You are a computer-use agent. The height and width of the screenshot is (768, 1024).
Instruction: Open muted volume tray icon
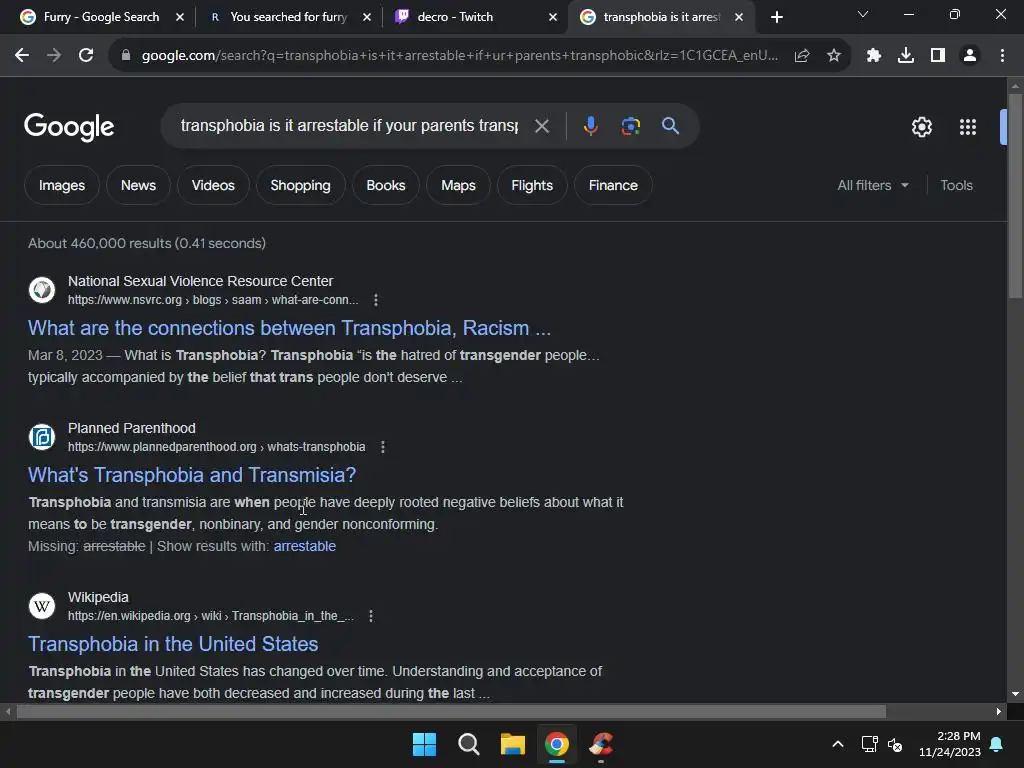click(x=895, y=744)
